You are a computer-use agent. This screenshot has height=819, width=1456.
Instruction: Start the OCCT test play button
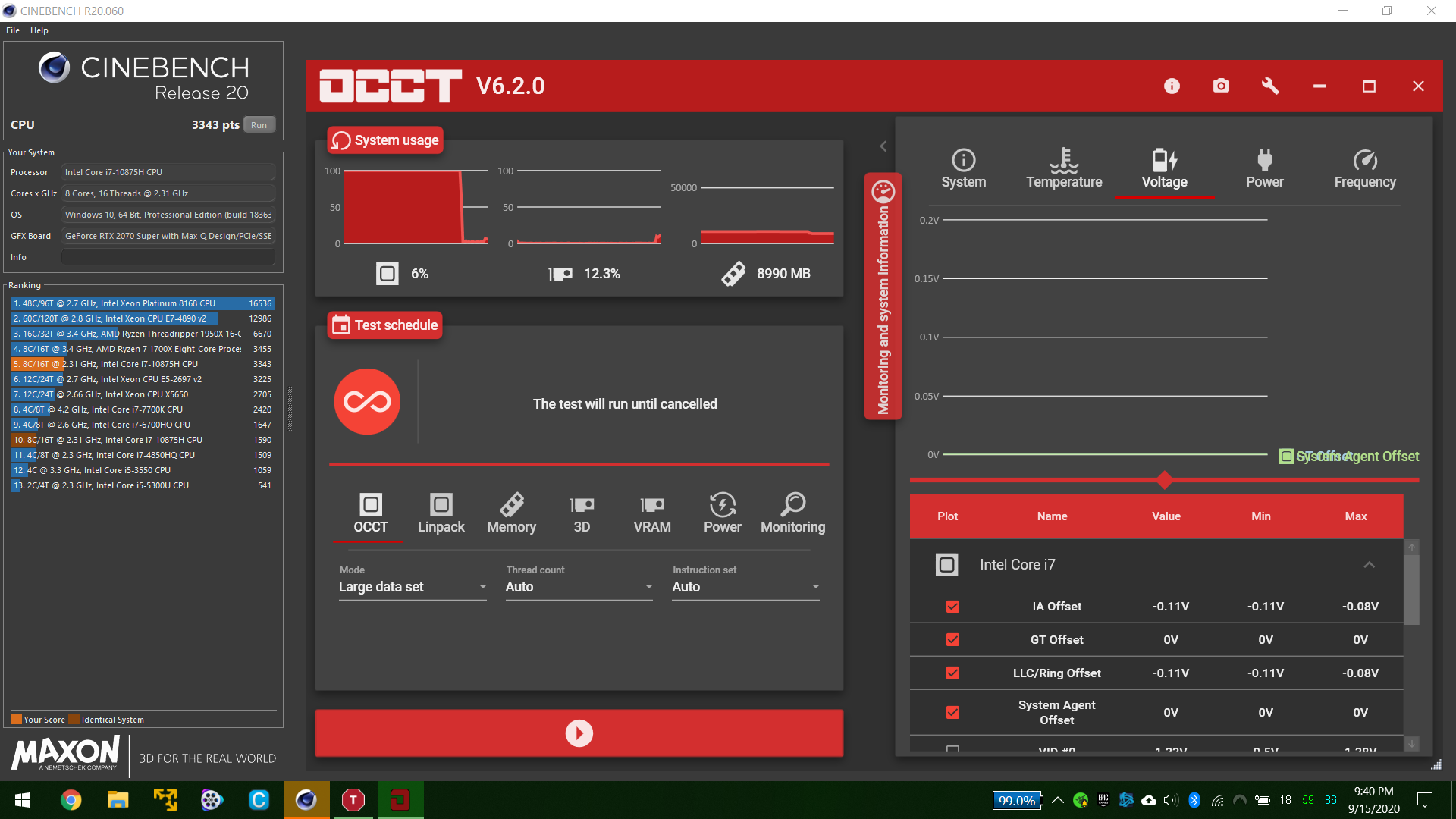579,733
